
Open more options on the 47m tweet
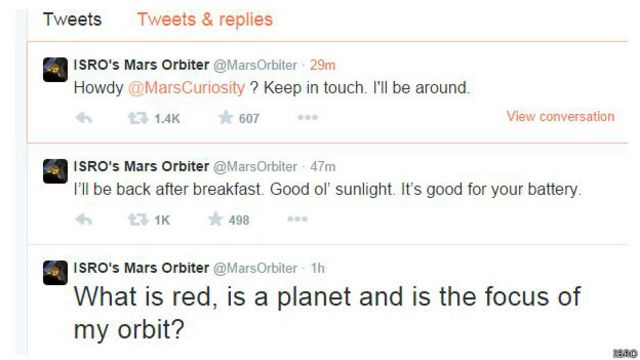pos(297,219)
